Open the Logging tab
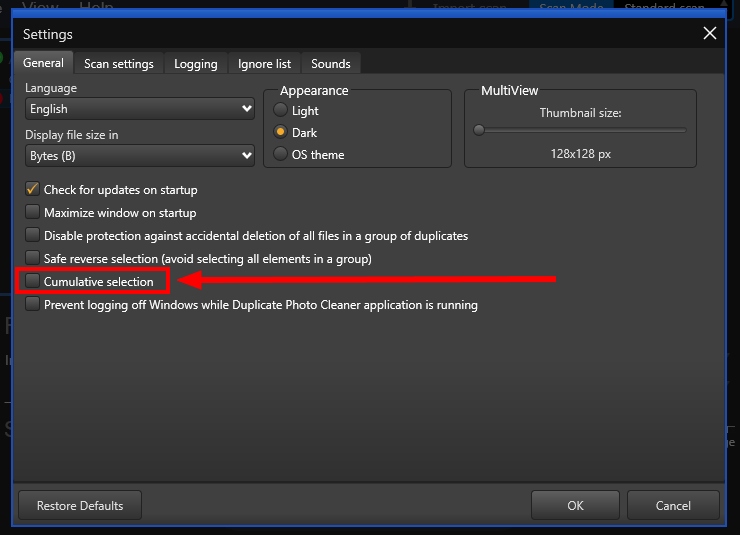The image size is (740, 535). [x=195, y=64]
